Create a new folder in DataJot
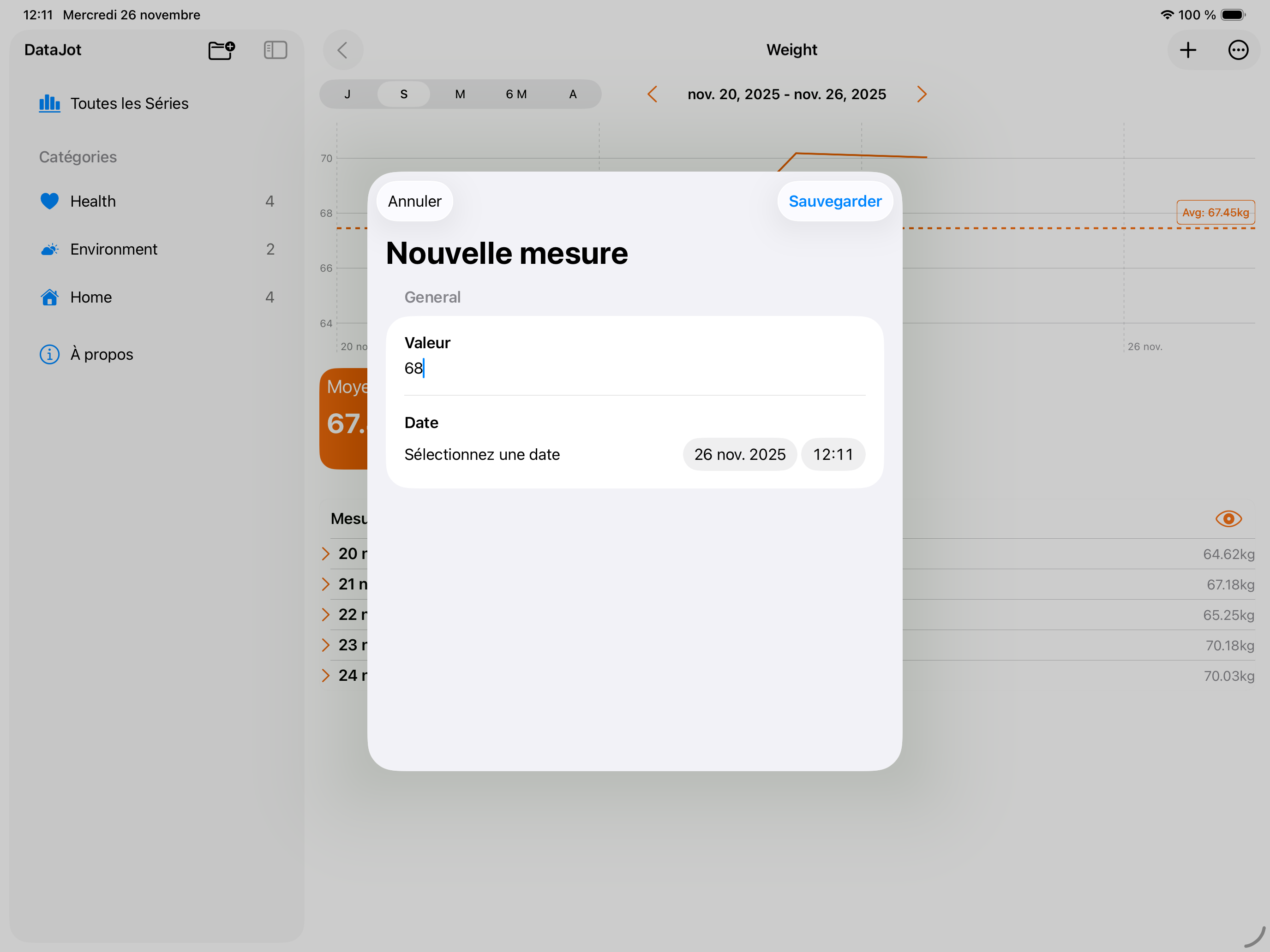Screen dimensions: 1270x952 [x=221, y=50]
